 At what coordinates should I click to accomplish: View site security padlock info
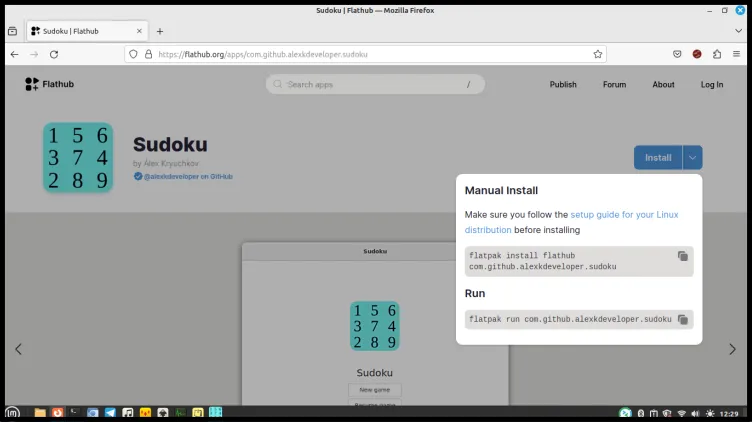coord(149,54)
